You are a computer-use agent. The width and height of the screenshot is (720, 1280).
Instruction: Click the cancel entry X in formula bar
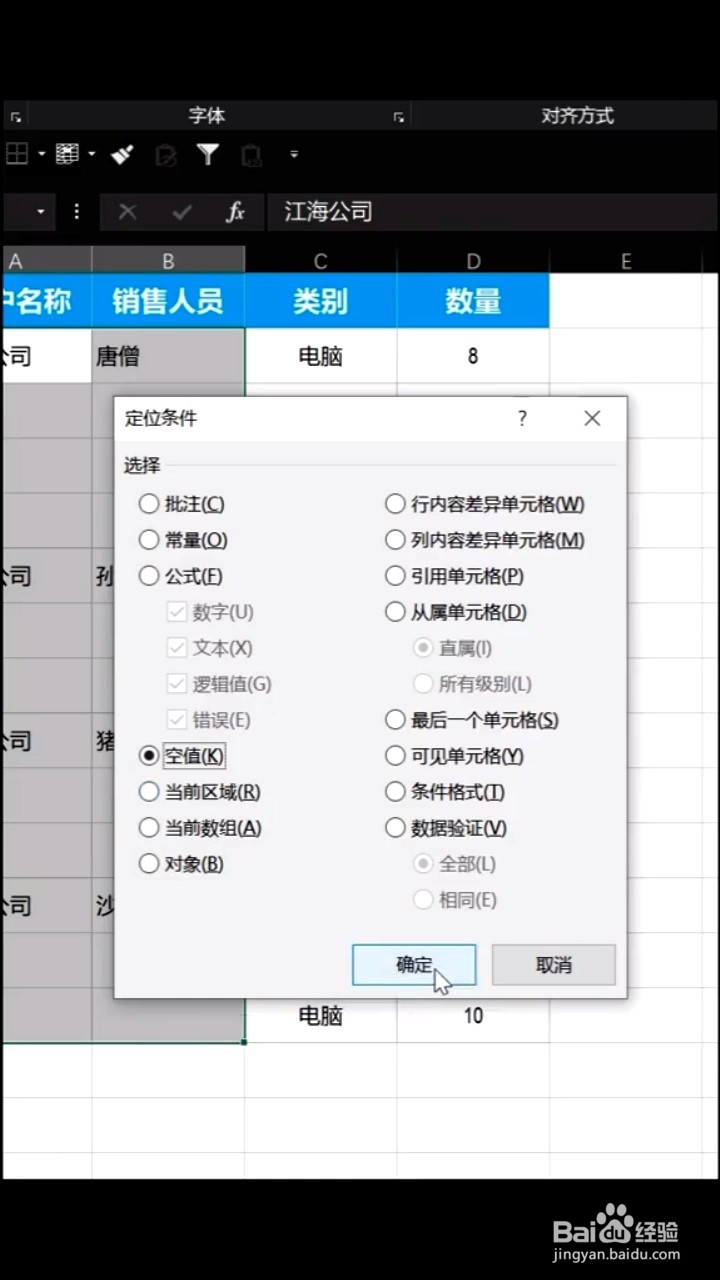[127, 212]
